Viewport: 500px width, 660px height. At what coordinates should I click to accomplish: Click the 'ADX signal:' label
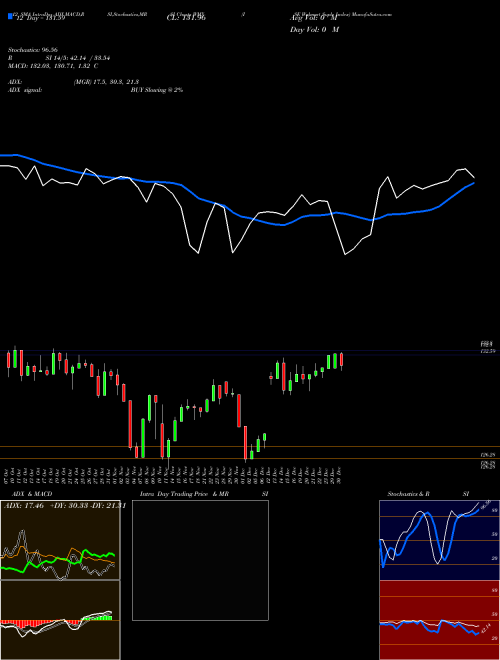(x=25, y=90)
